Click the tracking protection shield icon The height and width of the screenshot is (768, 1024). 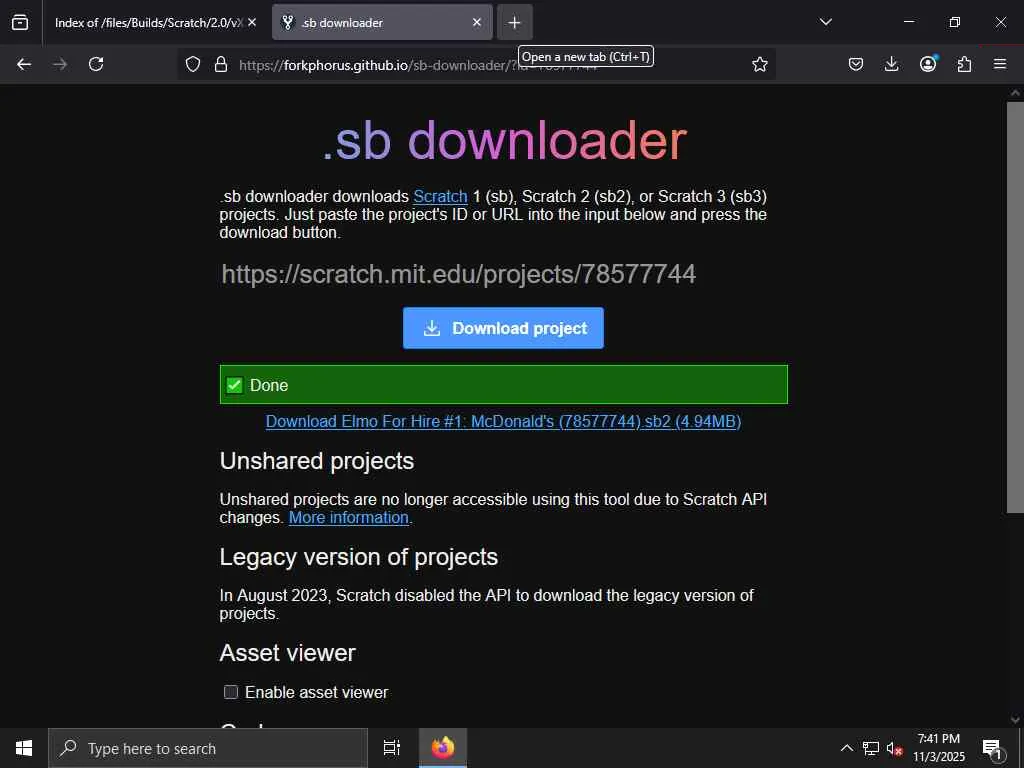[193, 64]
